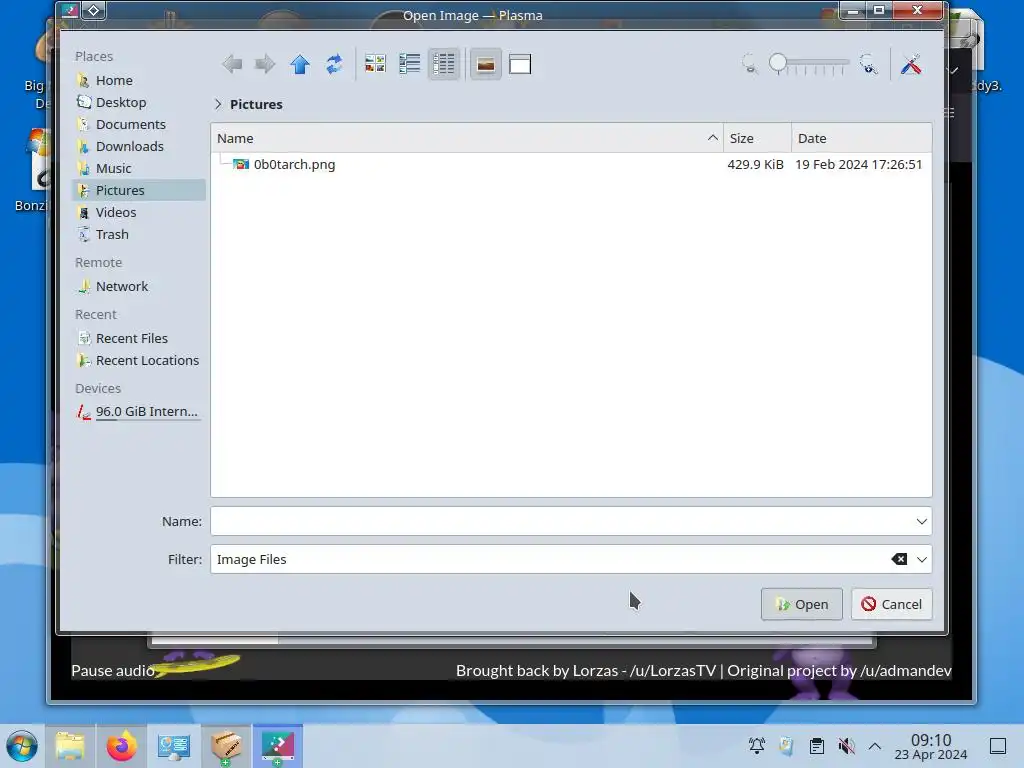Toggle the on-all-desktops pin icon in title bar

[x=94, y=10]
